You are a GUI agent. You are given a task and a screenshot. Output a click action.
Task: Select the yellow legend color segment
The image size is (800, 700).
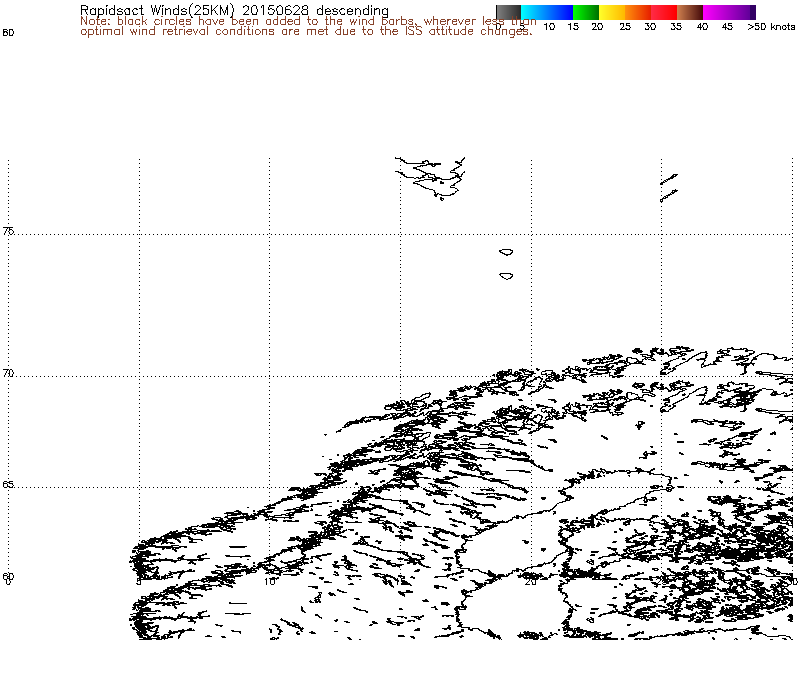pyautogui.click(x=612, y=12)
